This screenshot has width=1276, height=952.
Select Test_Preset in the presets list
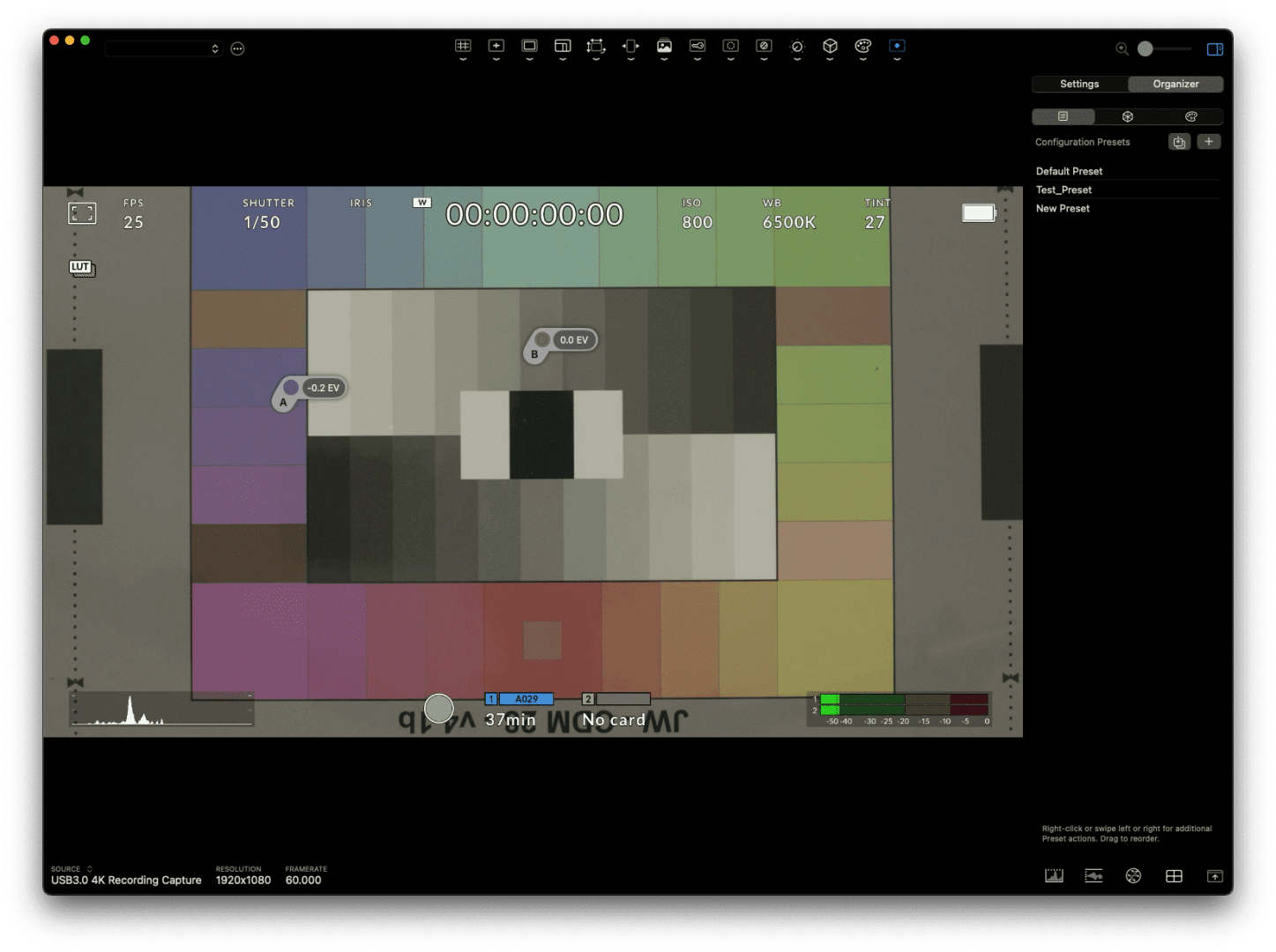(1064, 190)
